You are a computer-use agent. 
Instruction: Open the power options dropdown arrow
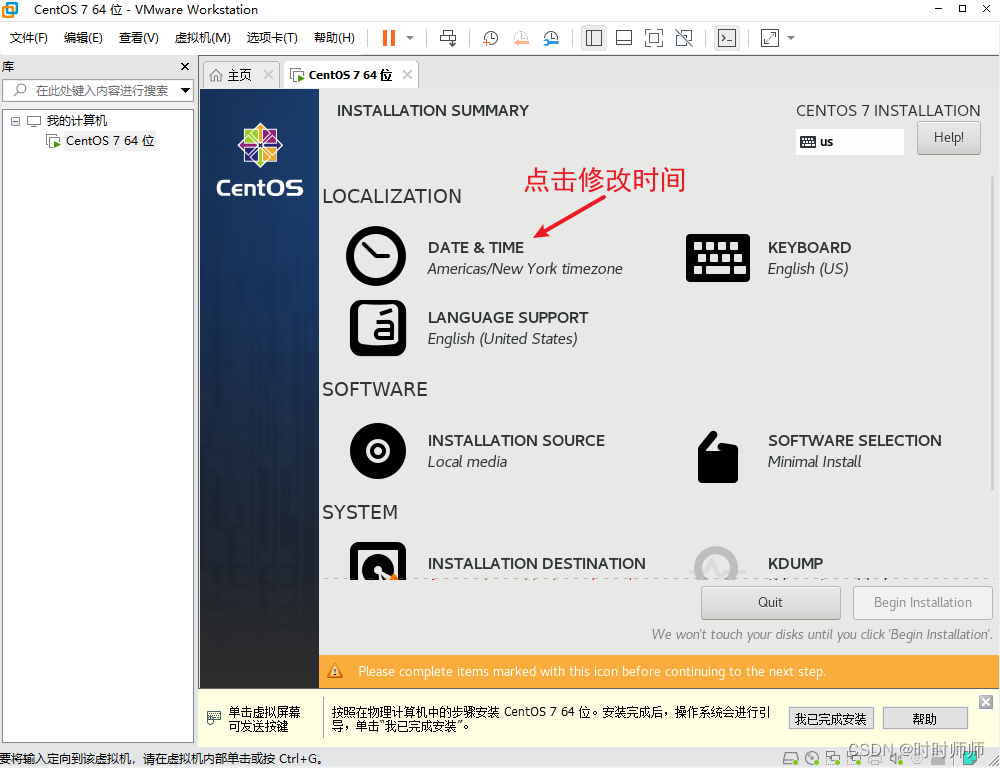pyautogui.click(x=410, y=38)
